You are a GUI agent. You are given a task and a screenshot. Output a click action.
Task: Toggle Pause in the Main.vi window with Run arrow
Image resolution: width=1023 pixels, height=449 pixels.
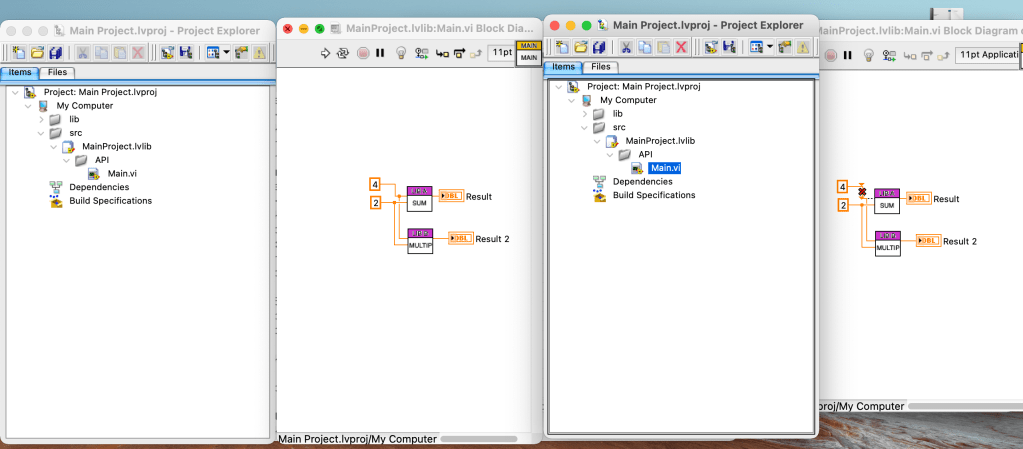tap(380, 53)
